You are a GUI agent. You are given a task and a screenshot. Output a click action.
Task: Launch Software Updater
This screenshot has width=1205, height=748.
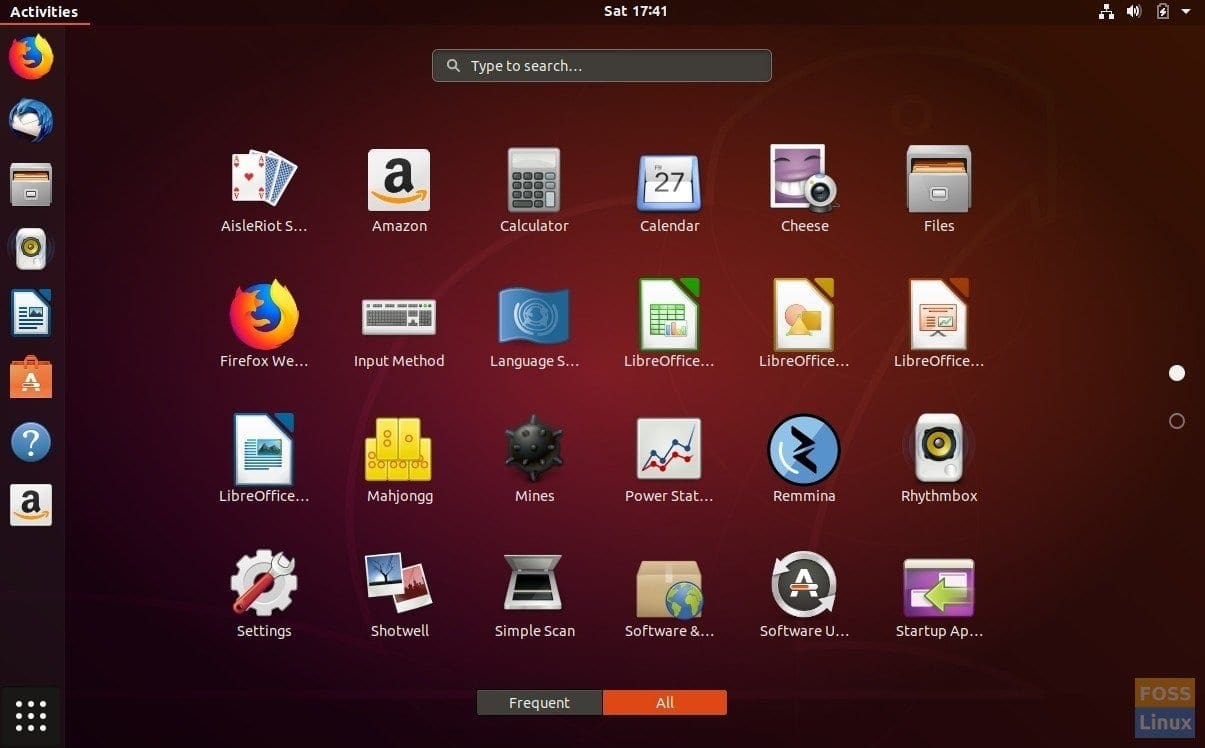click(804, 584)
